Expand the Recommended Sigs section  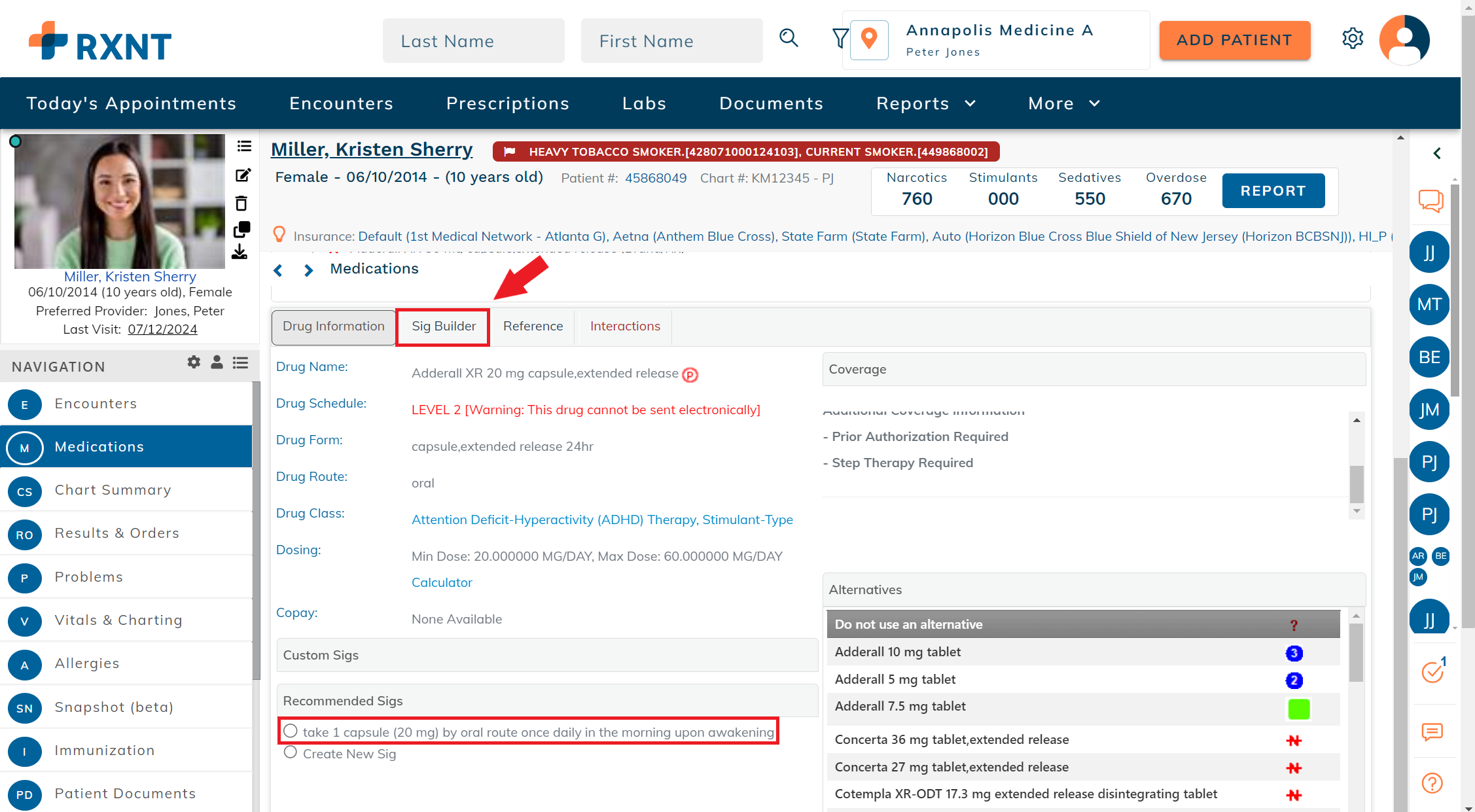pos(547,701)
